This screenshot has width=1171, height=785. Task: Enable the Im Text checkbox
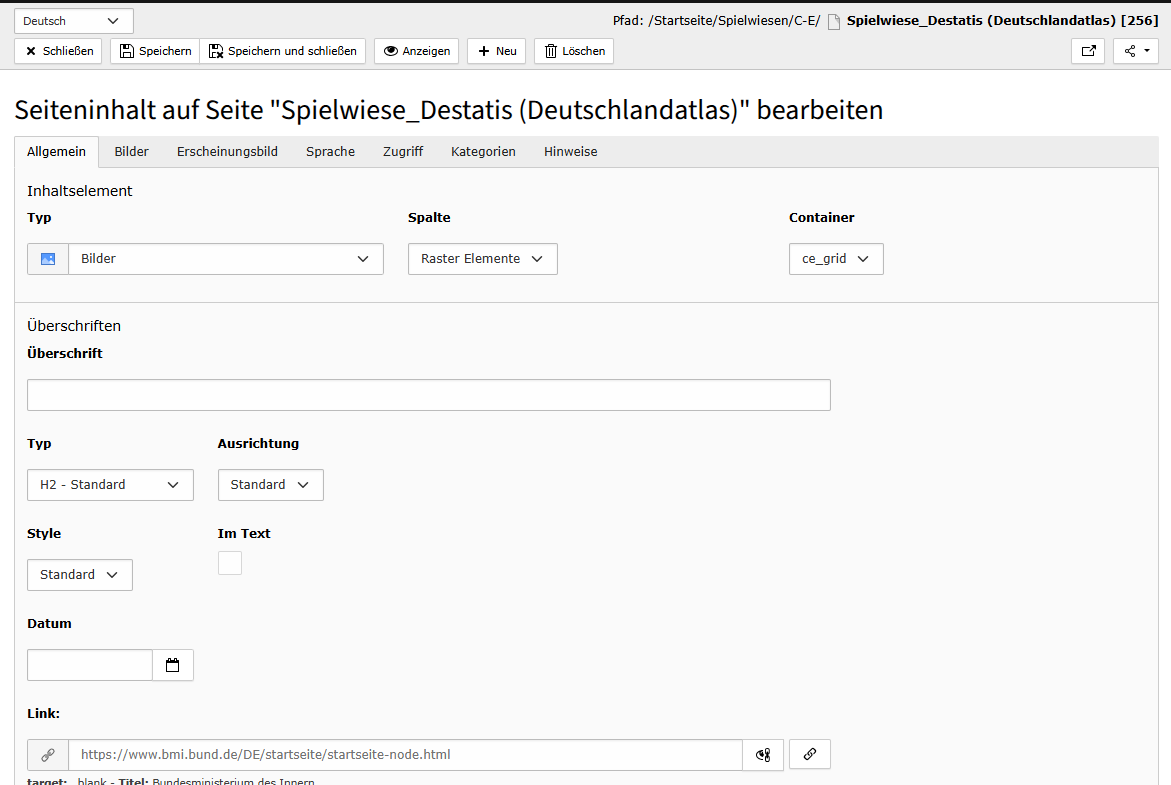(230, 563)
